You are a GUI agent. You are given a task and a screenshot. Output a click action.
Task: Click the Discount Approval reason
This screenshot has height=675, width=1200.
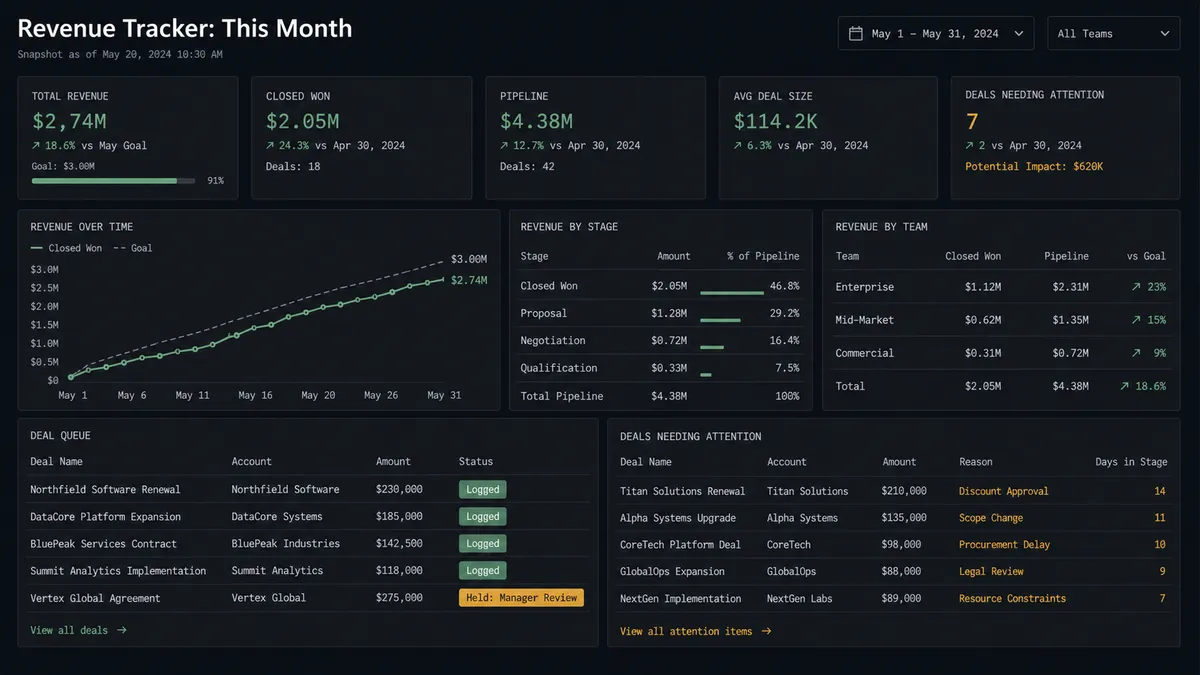click(1003, 491)
